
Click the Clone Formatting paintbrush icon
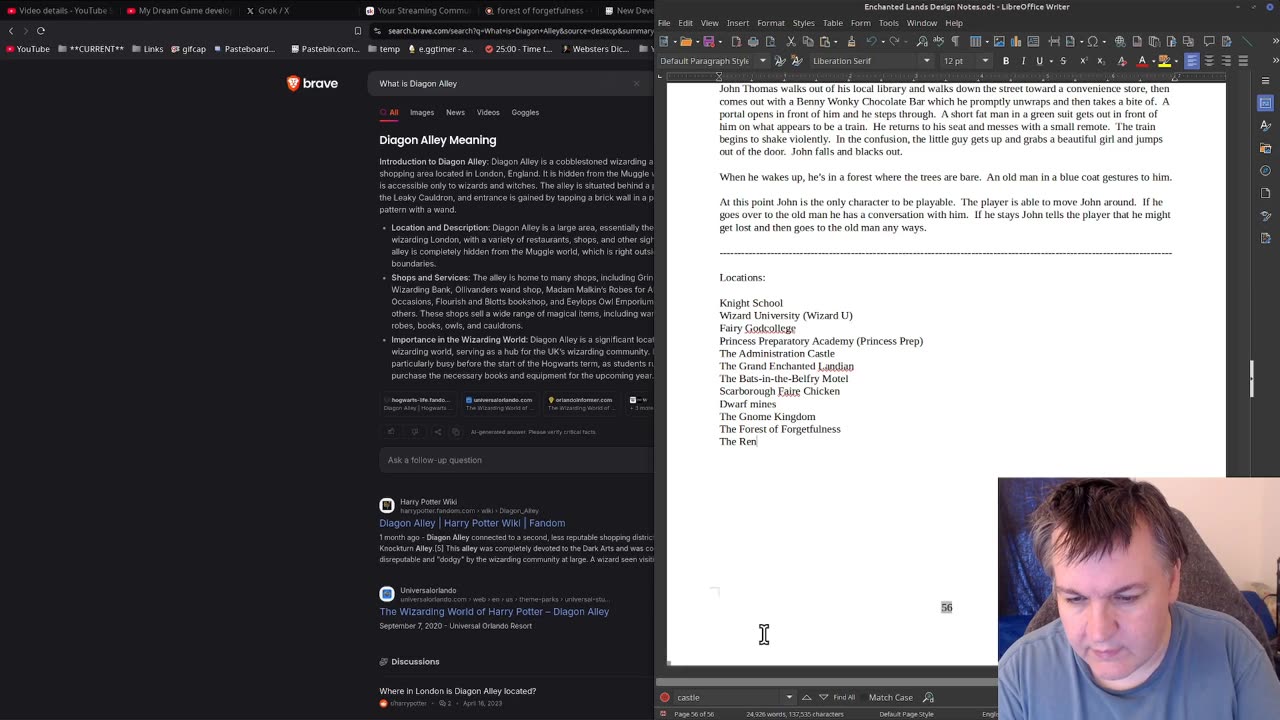tap(851, 41)
